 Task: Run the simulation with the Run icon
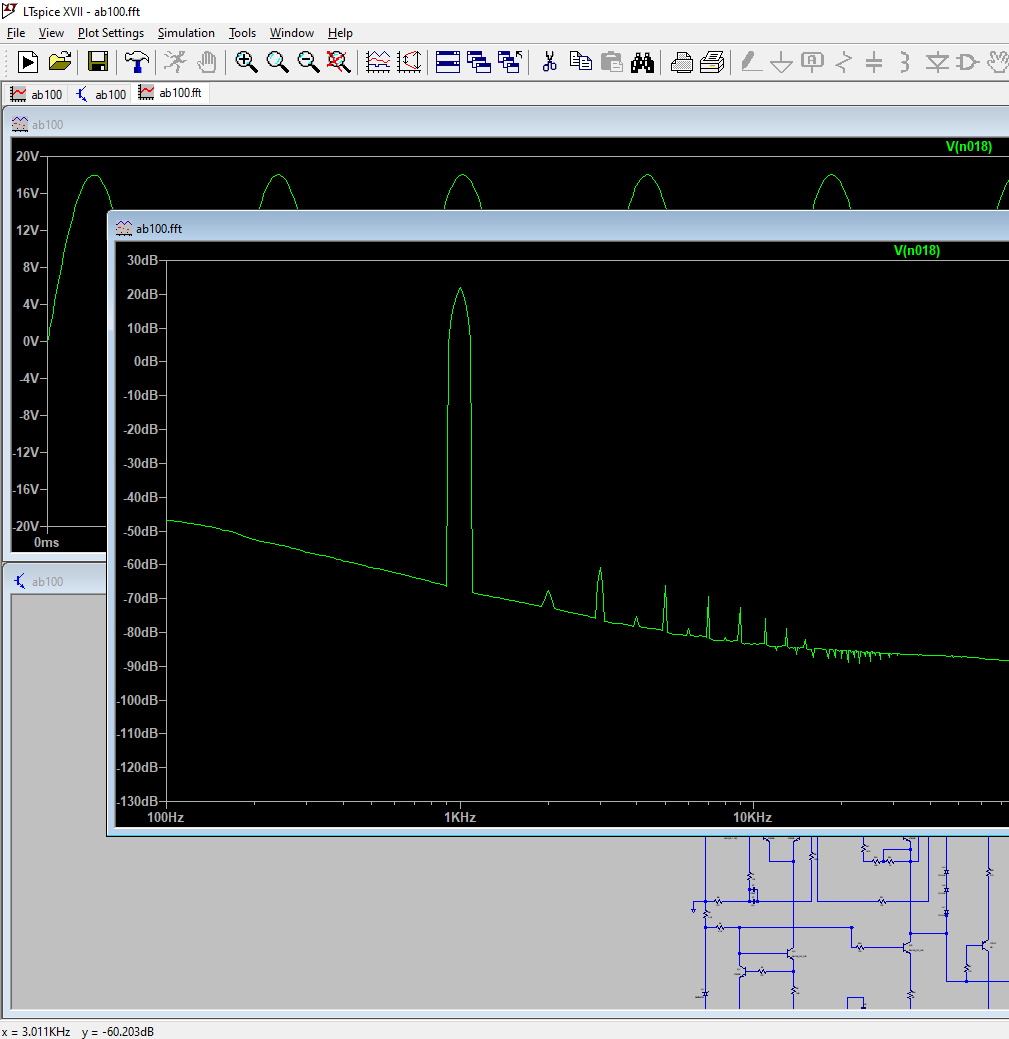(27, 62)
